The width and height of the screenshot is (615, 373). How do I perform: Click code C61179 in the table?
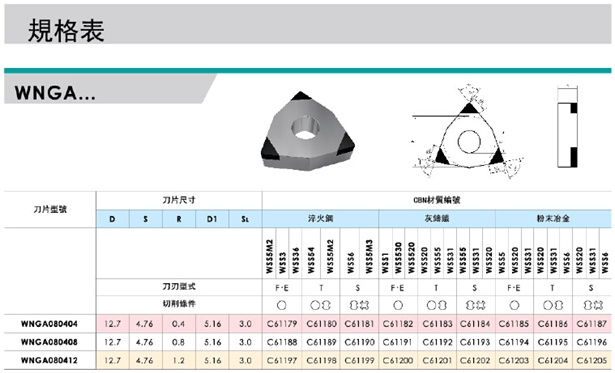click(282, 324)
